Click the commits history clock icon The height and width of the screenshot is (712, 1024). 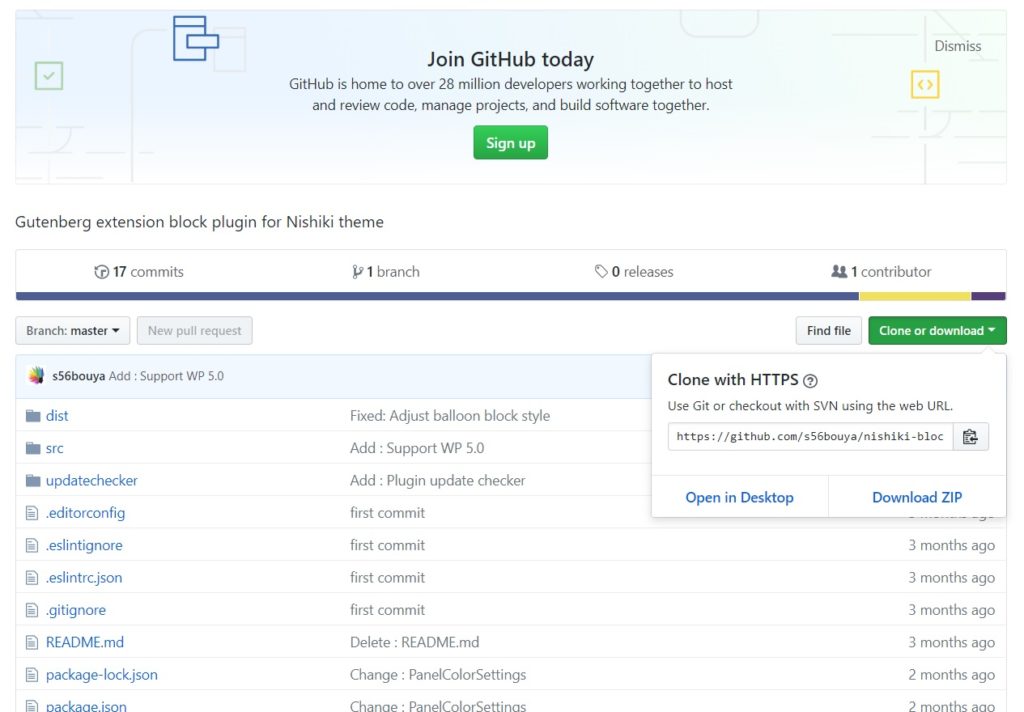[101, 272]
